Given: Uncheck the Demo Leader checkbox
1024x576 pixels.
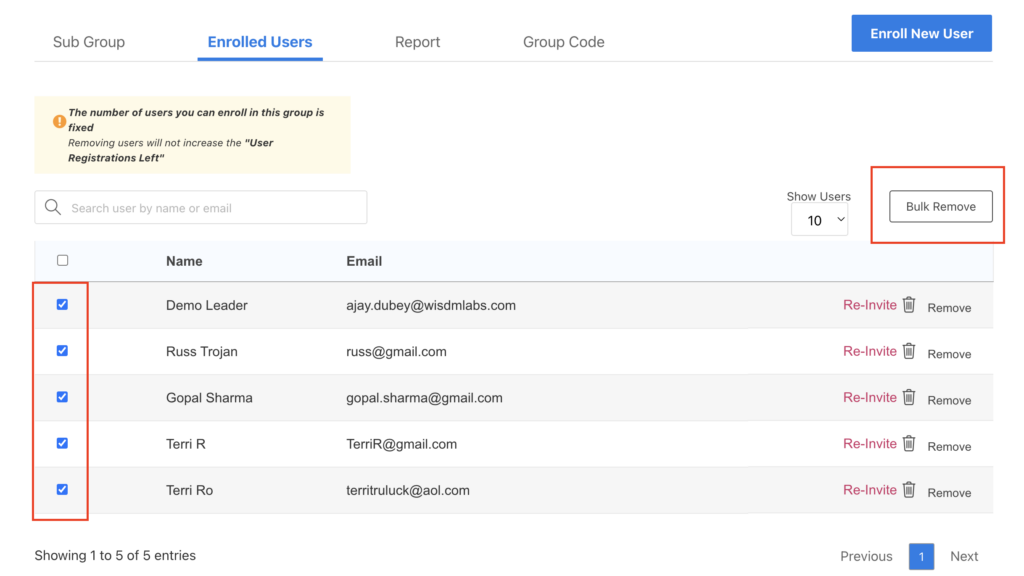Looking at the screenshot, I should click(x=62, y=304).
